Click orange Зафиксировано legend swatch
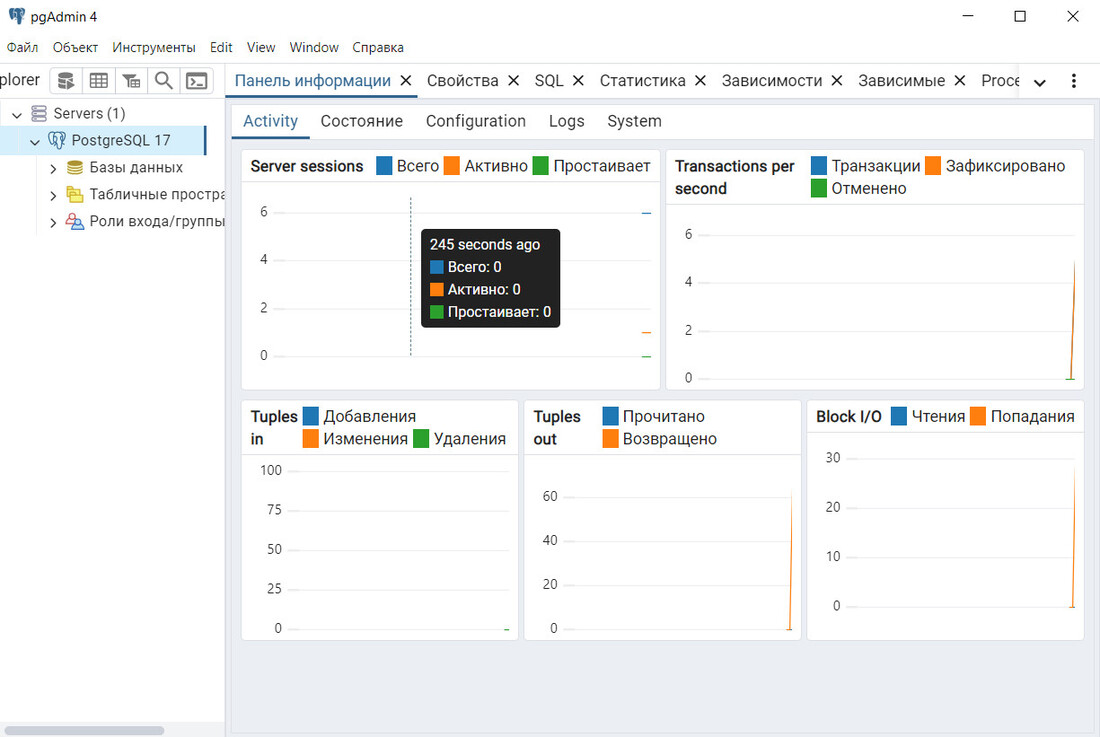 pyautogui.click(x=932, y=165)
